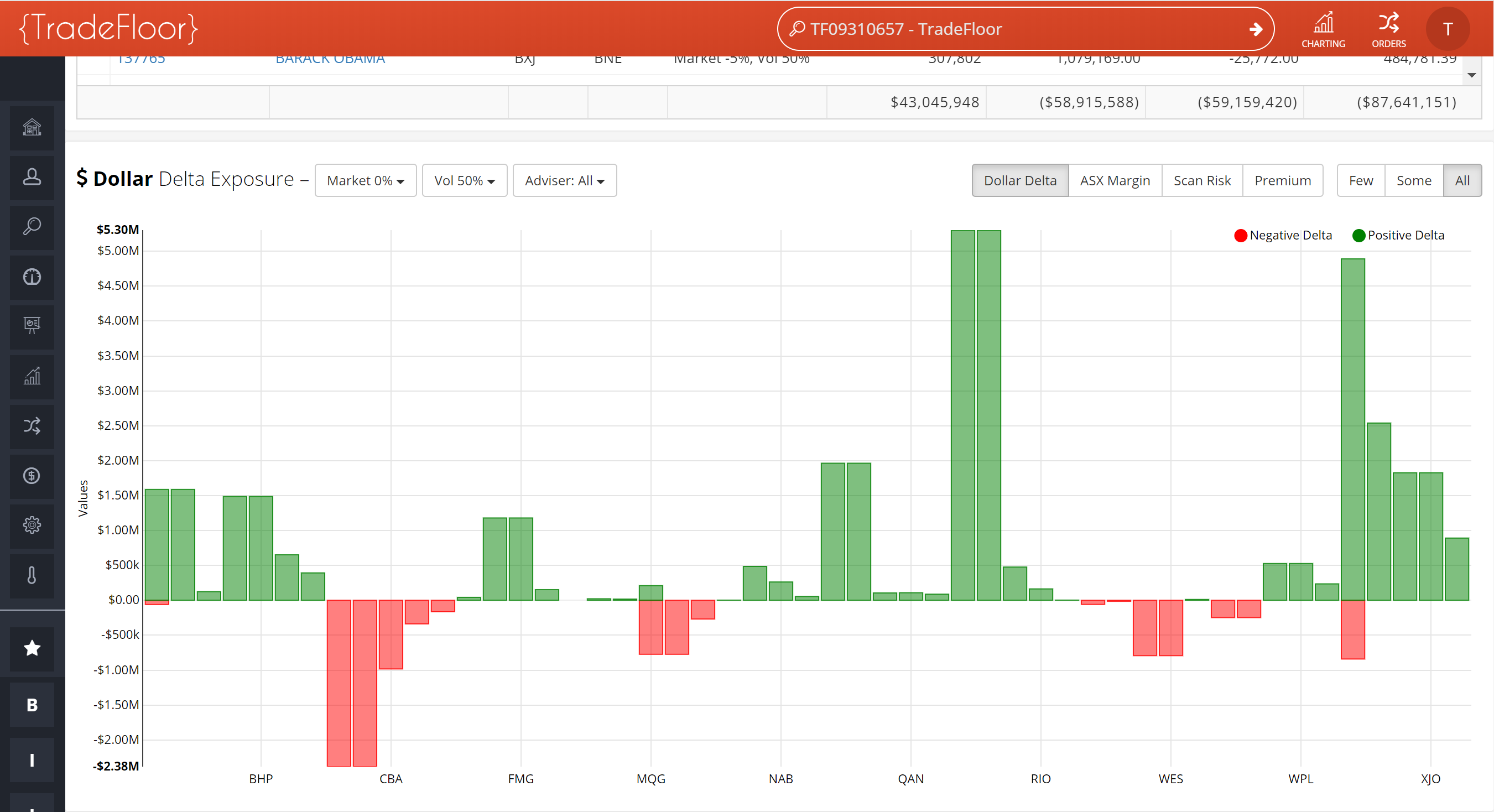Open the home building icon in sidebar
Viewport: 1494px width, 812px height.
(x=32, y=127)
